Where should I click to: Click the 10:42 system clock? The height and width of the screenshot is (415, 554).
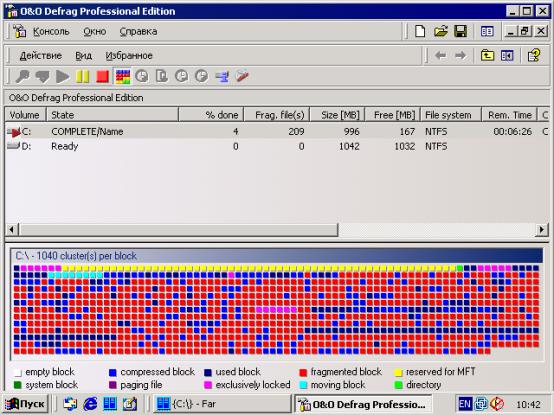pos(529,404)
